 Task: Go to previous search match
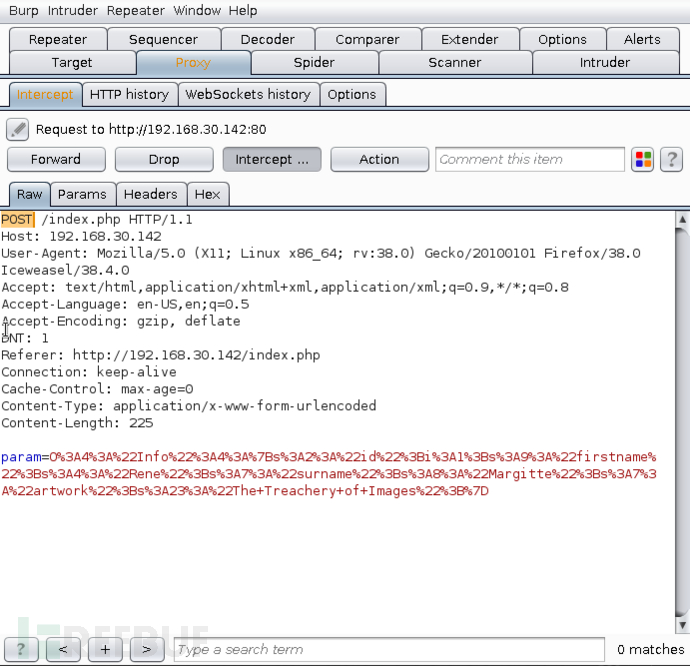(x=63, y=649)
